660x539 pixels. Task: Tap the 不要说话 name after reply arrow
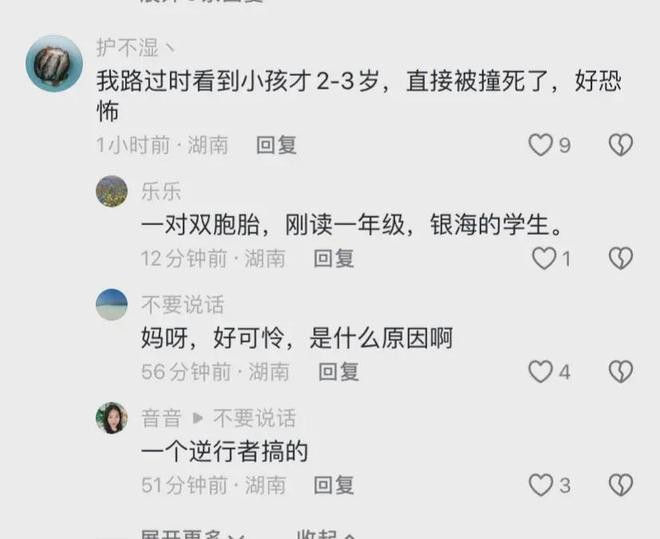tap(254, 418)
